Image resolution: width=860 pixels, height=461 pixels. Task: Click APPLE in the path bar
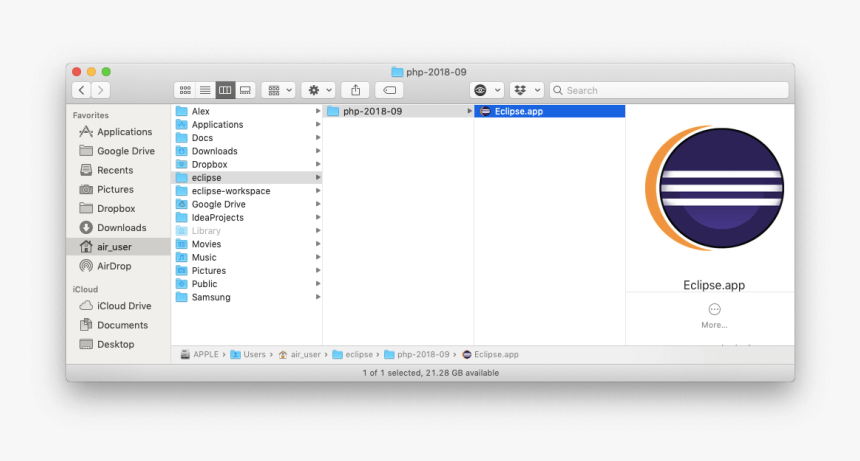pyautogui.click(x=200, y=355)
